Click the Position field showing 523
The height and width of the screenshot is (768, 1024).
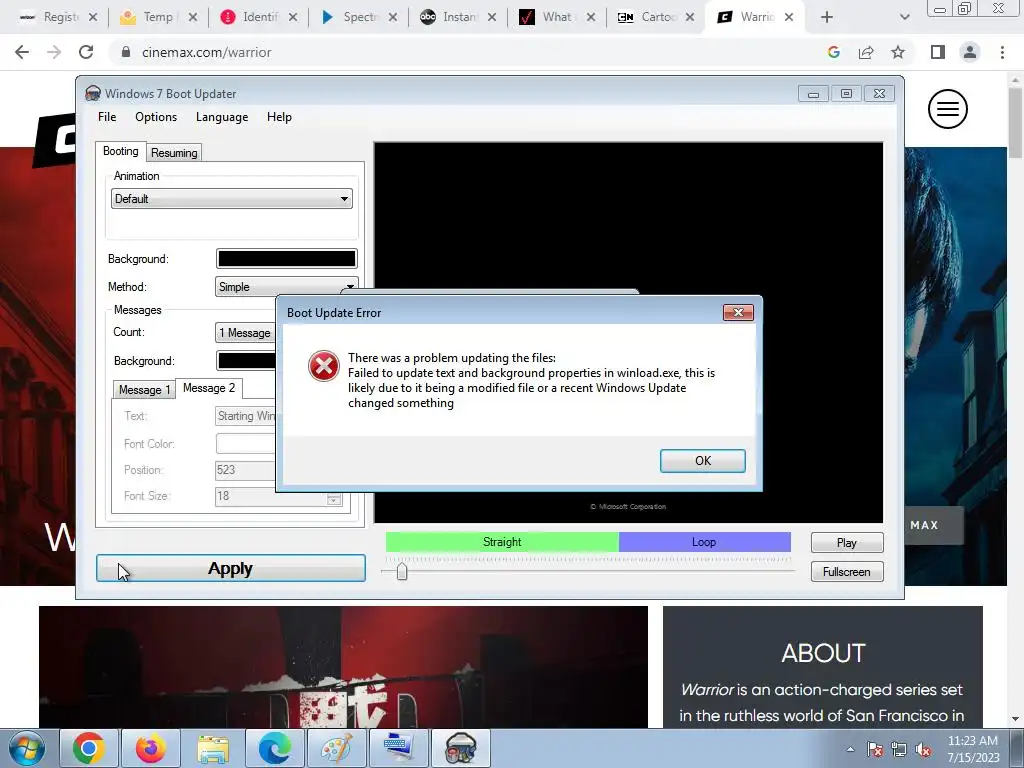point(246,470)
